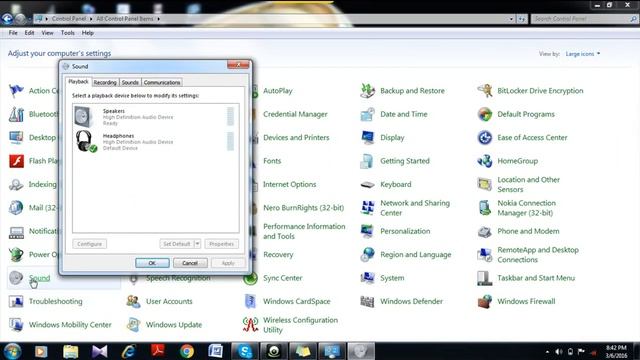Open the Edit menu
The height and width of the screenshot is (360, 640).
[29, 33]
